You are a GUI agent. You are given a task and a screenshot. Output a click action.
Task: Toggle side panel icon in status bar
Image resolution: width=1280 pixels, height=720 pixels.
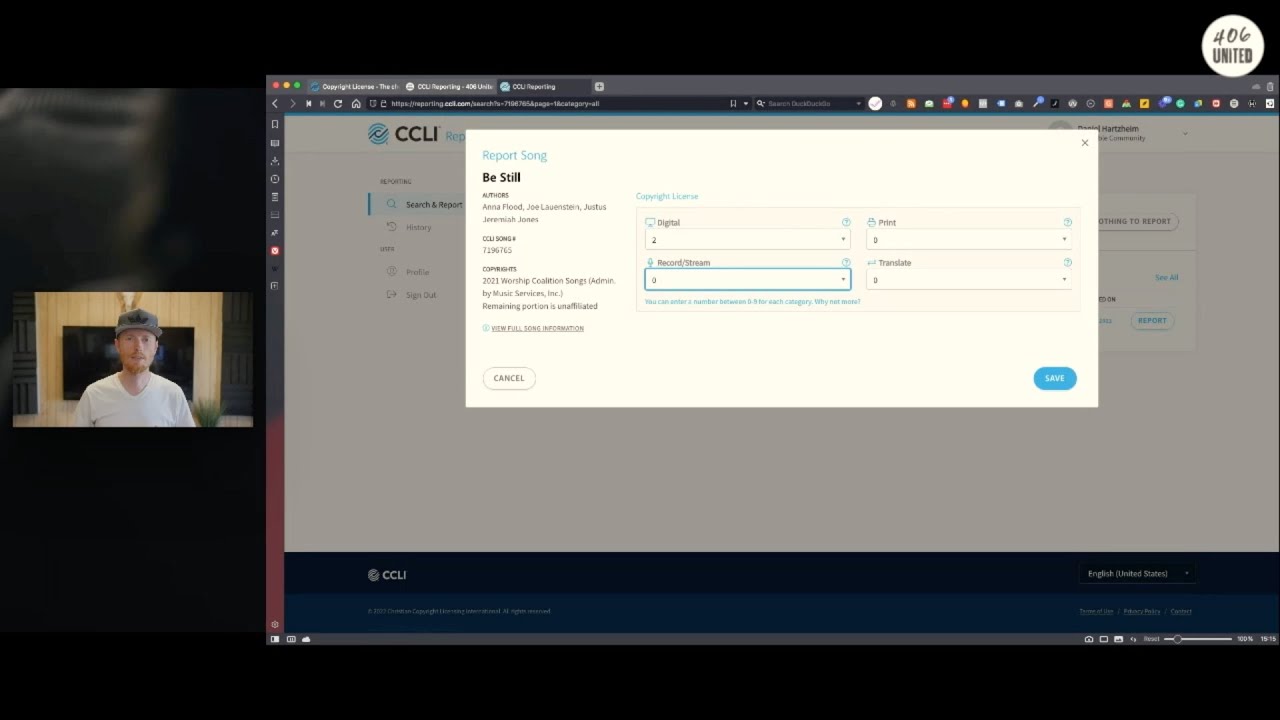(x=275, y=639)
